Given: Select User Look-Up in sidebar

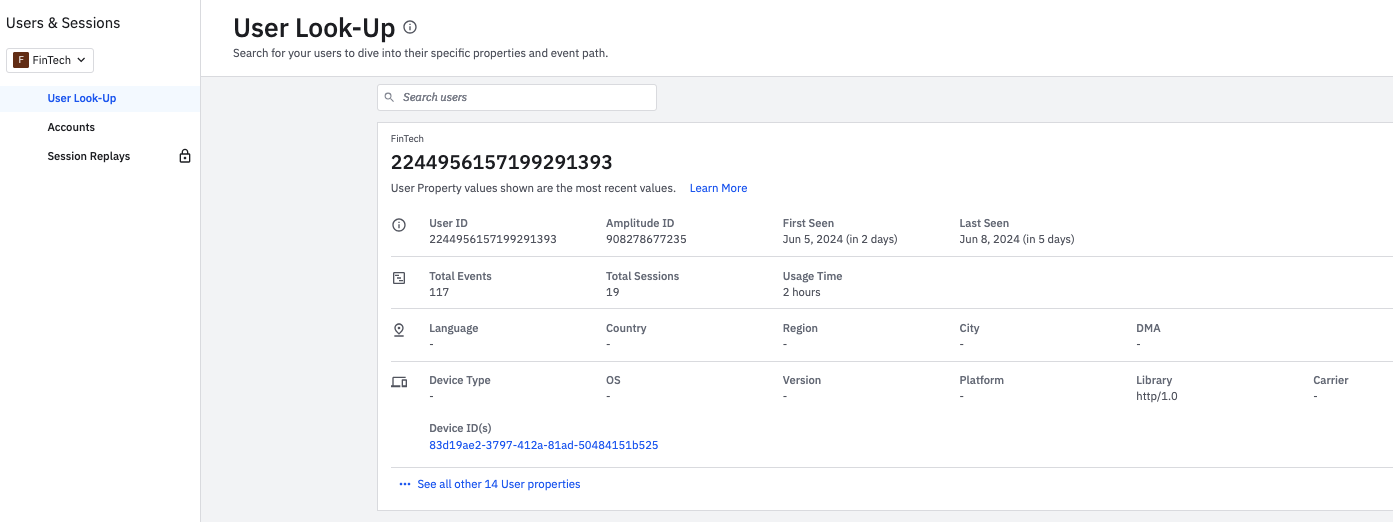Looking at the screenshot, I should point(82,98).
